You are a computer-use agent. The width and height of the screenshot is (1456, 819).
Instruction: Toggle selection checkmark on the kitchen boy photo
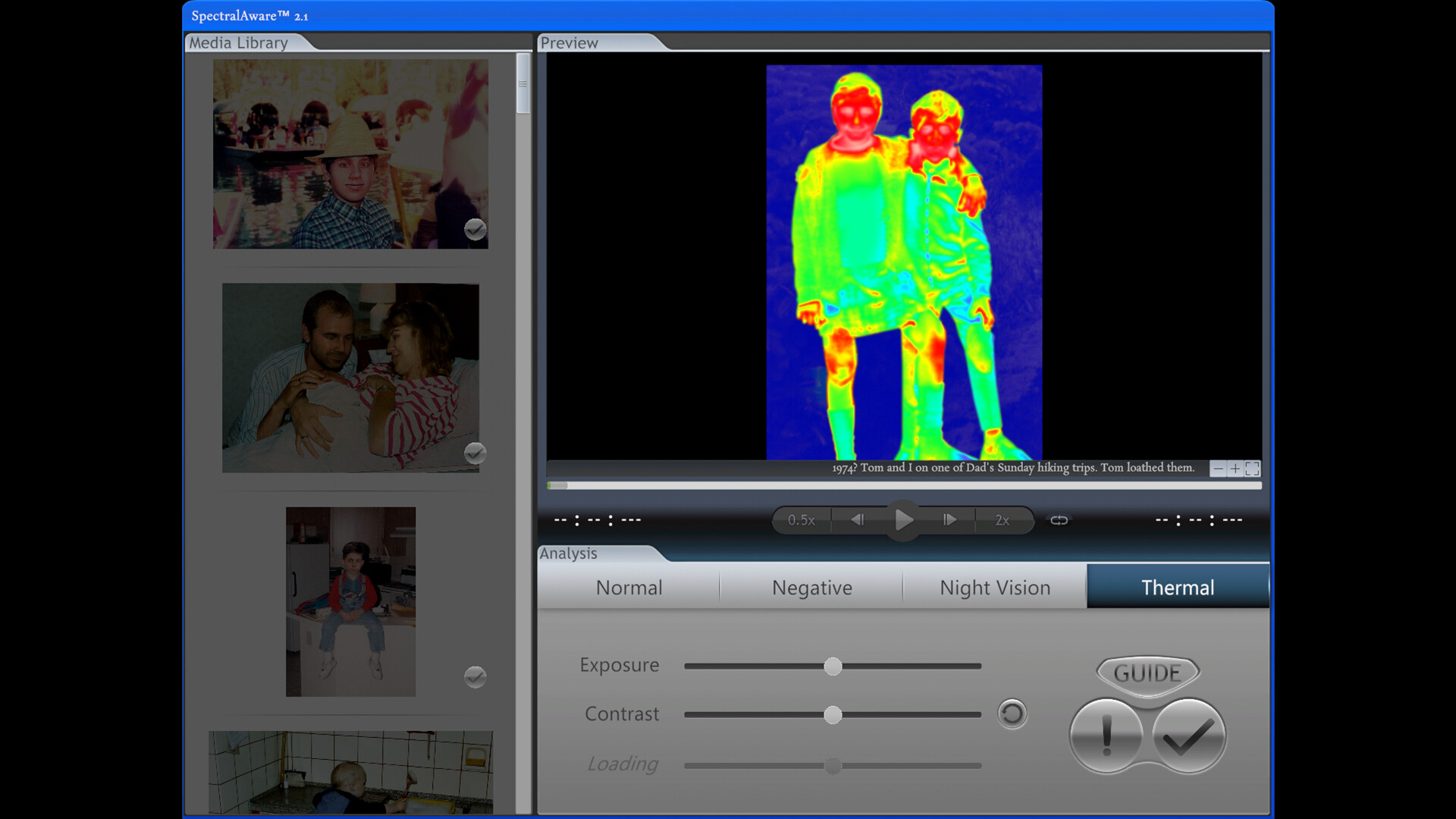[475, 677]
